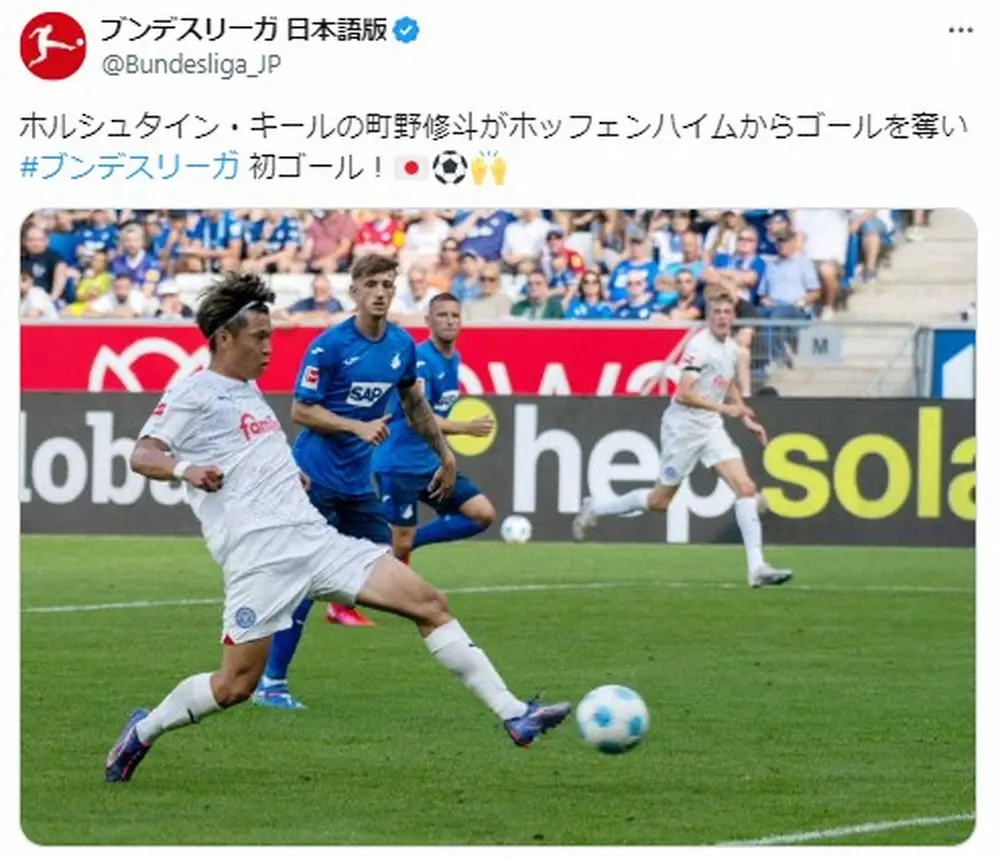Image resolution: width=1000 pixels, height=858 pixels.
Task: Open the ブンデスリーガ 日本語版 profile name
Action: pyautogui.click(x=244, y=29)
